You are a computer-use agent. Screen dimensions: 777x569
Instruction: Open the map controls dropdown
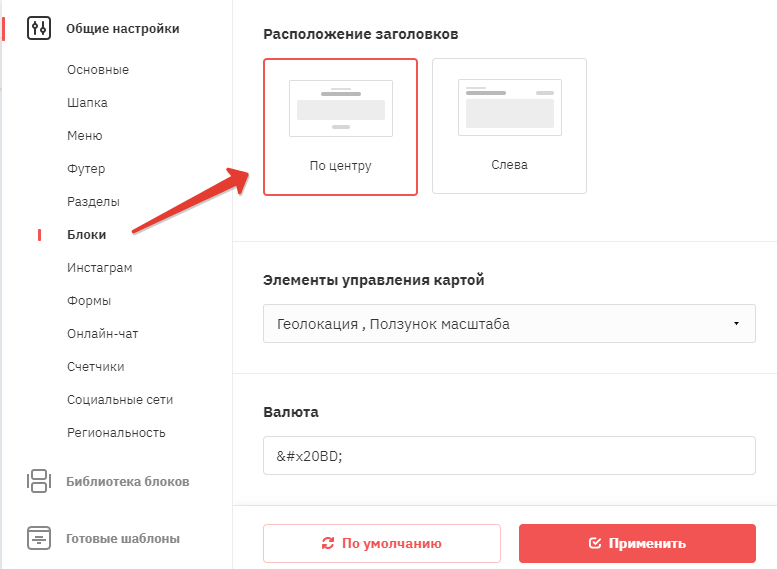coord(509,324)
